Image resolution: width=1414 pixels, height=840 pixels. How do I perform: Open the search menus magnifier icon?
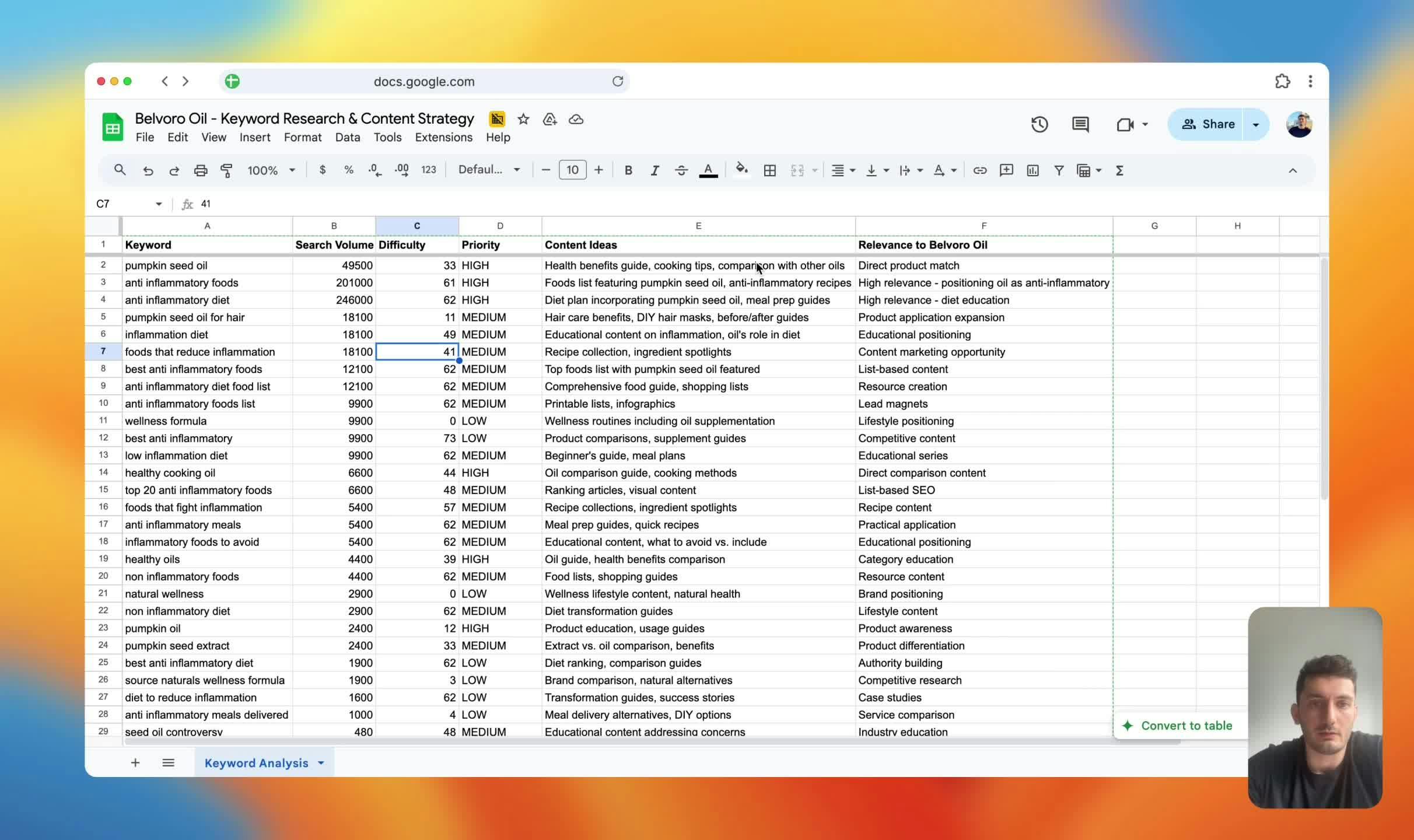(120, 170)
